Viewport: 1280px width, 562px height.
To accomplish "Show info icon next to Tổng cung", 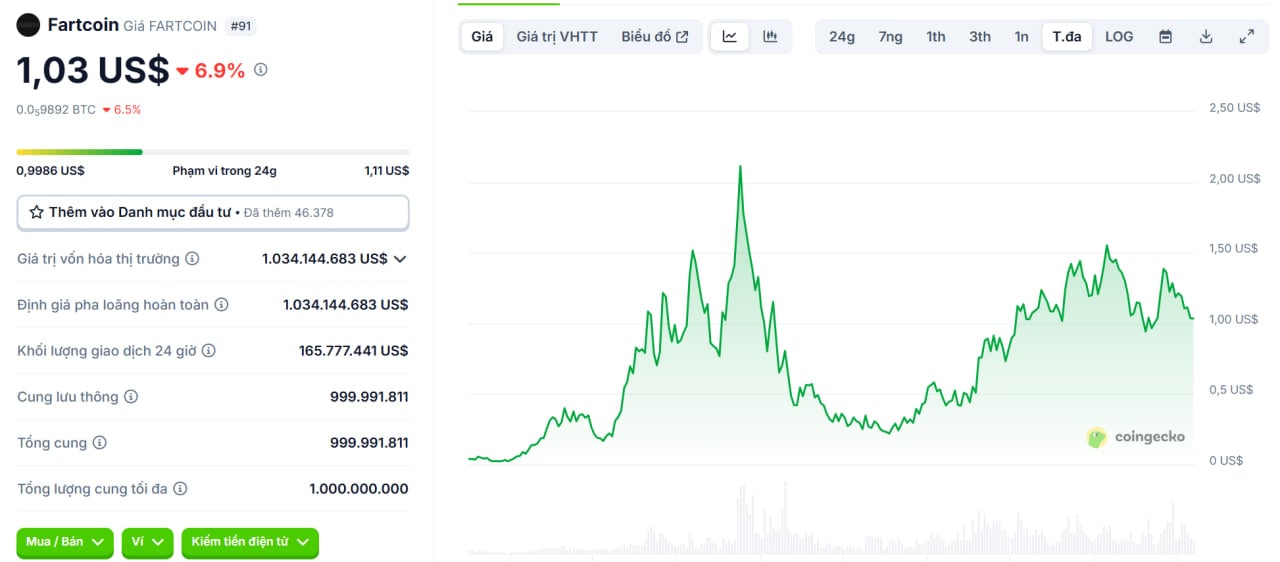I will tap(100, 443).
